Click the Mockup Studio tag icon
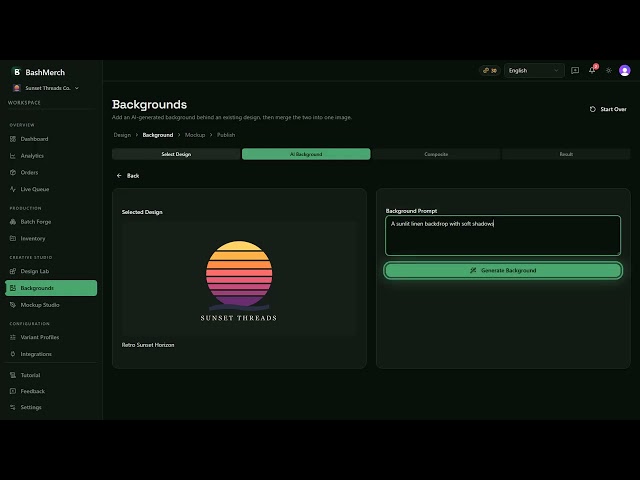Viewport: 640px width, 480px height. pos(13,305)
